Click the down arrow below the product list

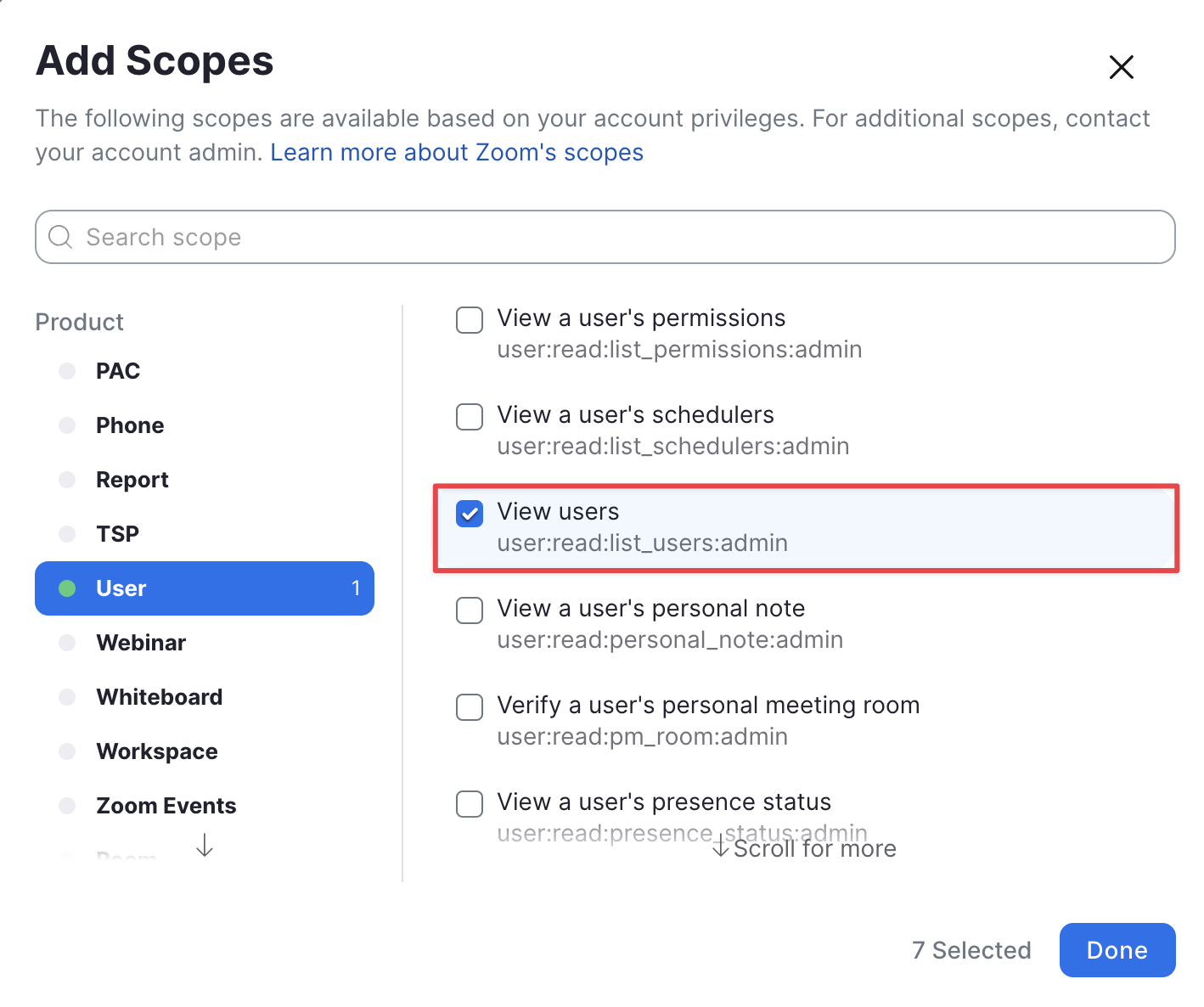(x=205, y=845)
